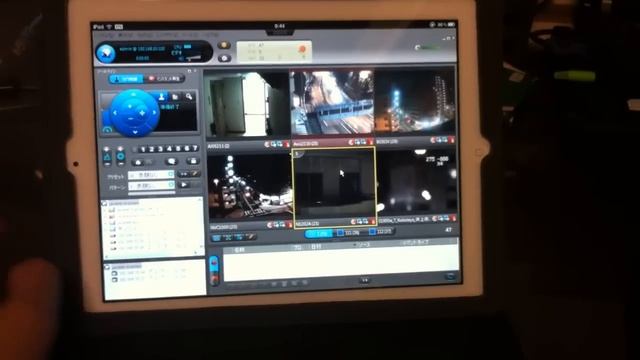Select the hallway door camera thumbnail
Screen dimensions: 640x360
click(x=247, y=105)
